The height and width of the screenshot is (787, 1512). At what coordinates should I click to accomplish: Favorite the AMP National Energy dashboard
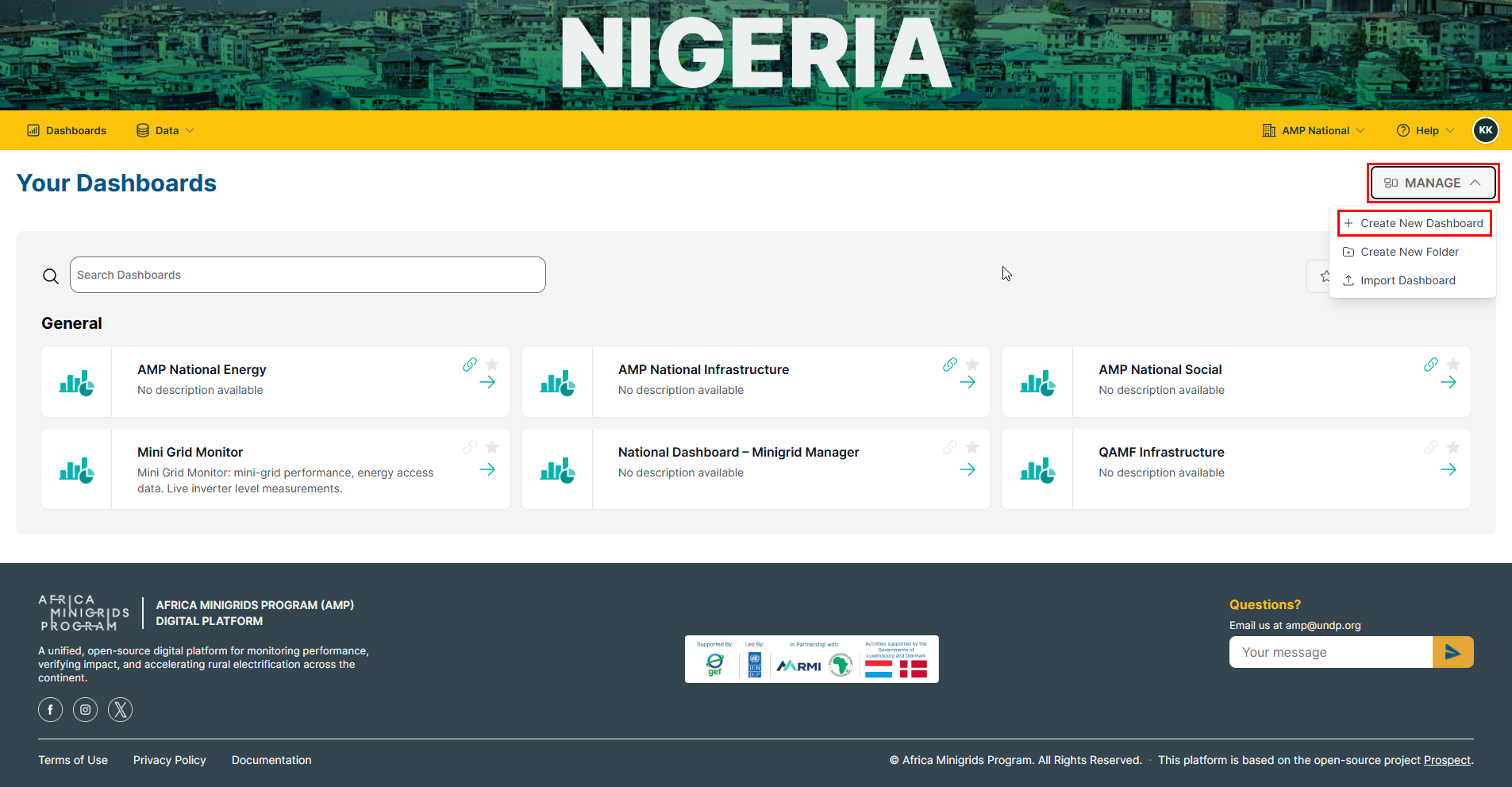[492, 365]
